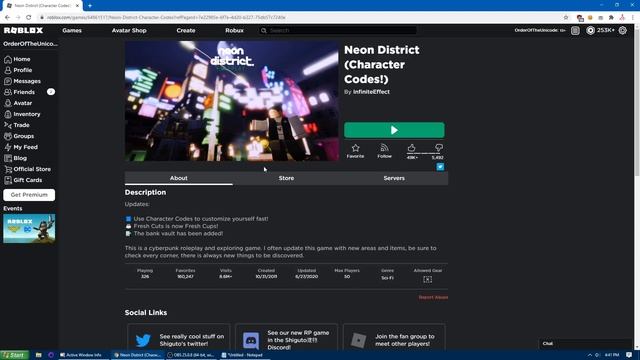Screen dimensions: 640x360
Task: Go back with the browser back arrow
Action: 7,18
